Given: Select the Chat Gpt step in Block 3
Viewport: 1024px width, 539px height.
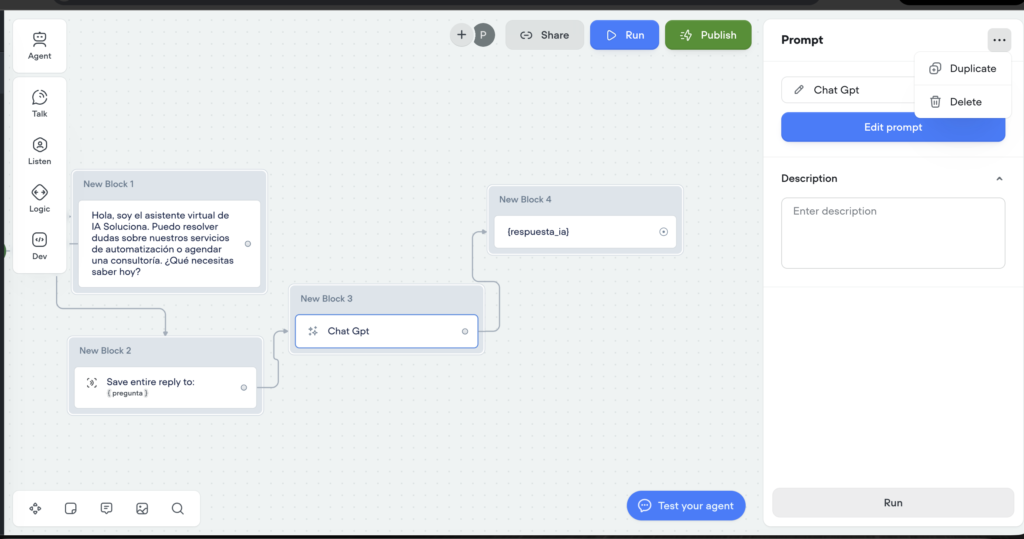Looking at the screenshot, I should point(386,331).
